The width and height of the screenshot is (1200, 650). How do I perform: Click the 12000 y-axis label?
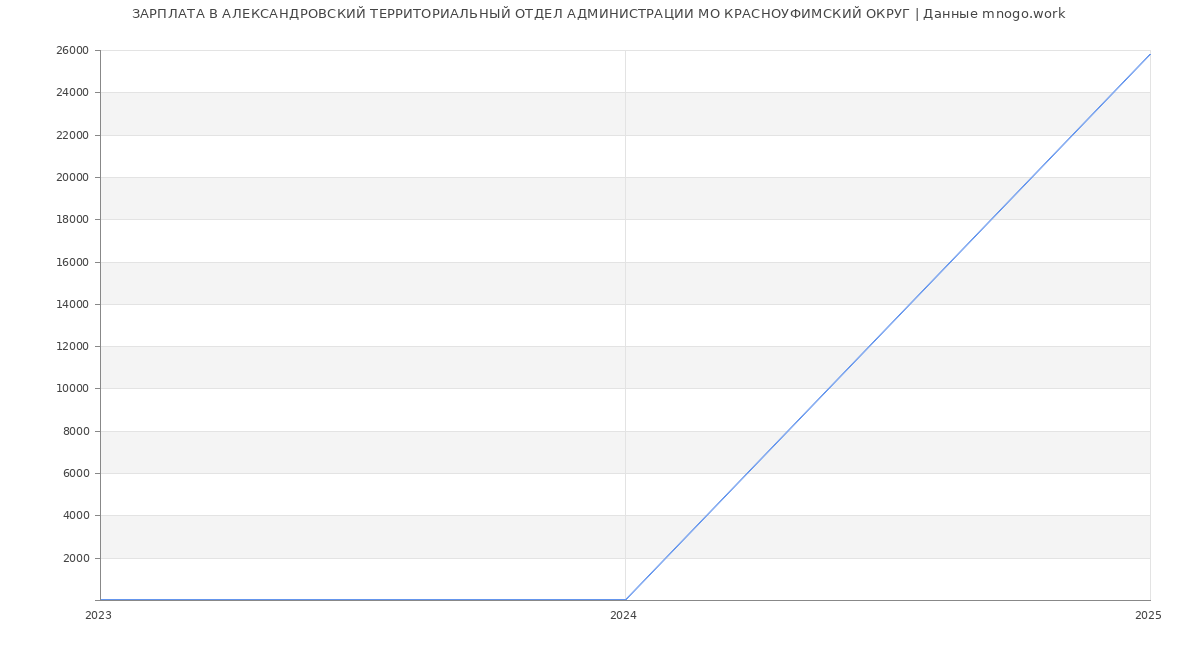point(72,347)
